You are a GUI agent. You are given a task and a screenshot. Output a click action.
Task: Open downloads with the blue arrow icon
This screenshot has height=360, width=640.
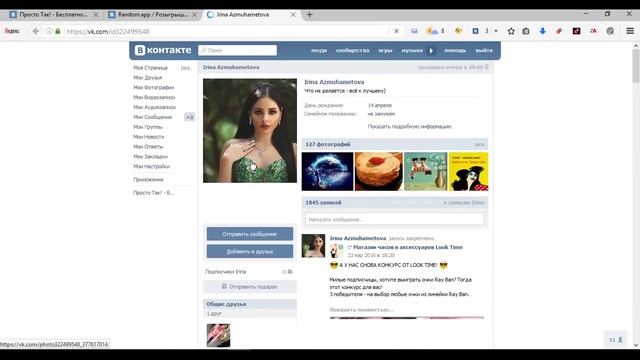coord(542,31)
